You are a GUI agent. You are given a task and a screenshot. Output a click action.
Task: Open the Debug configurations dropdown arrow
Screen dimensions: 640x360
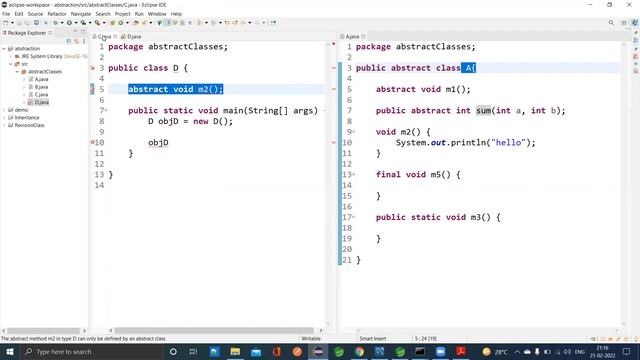[x=62, y=23]
